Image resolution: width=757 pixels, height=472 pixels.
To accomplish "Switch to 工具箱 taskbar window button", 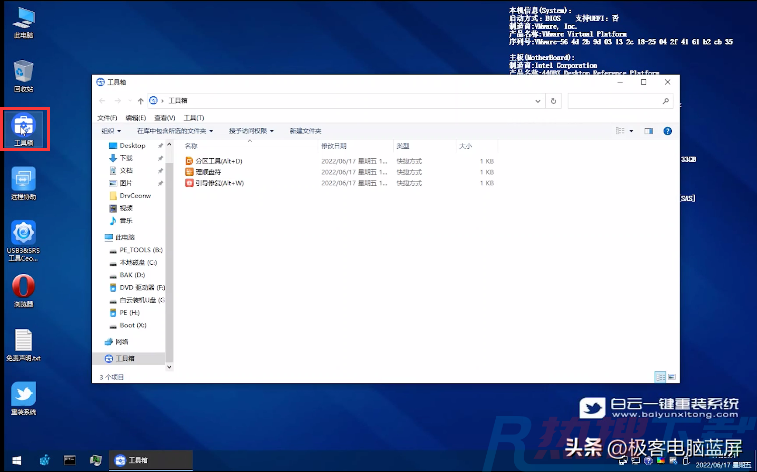I will [151, 460].
